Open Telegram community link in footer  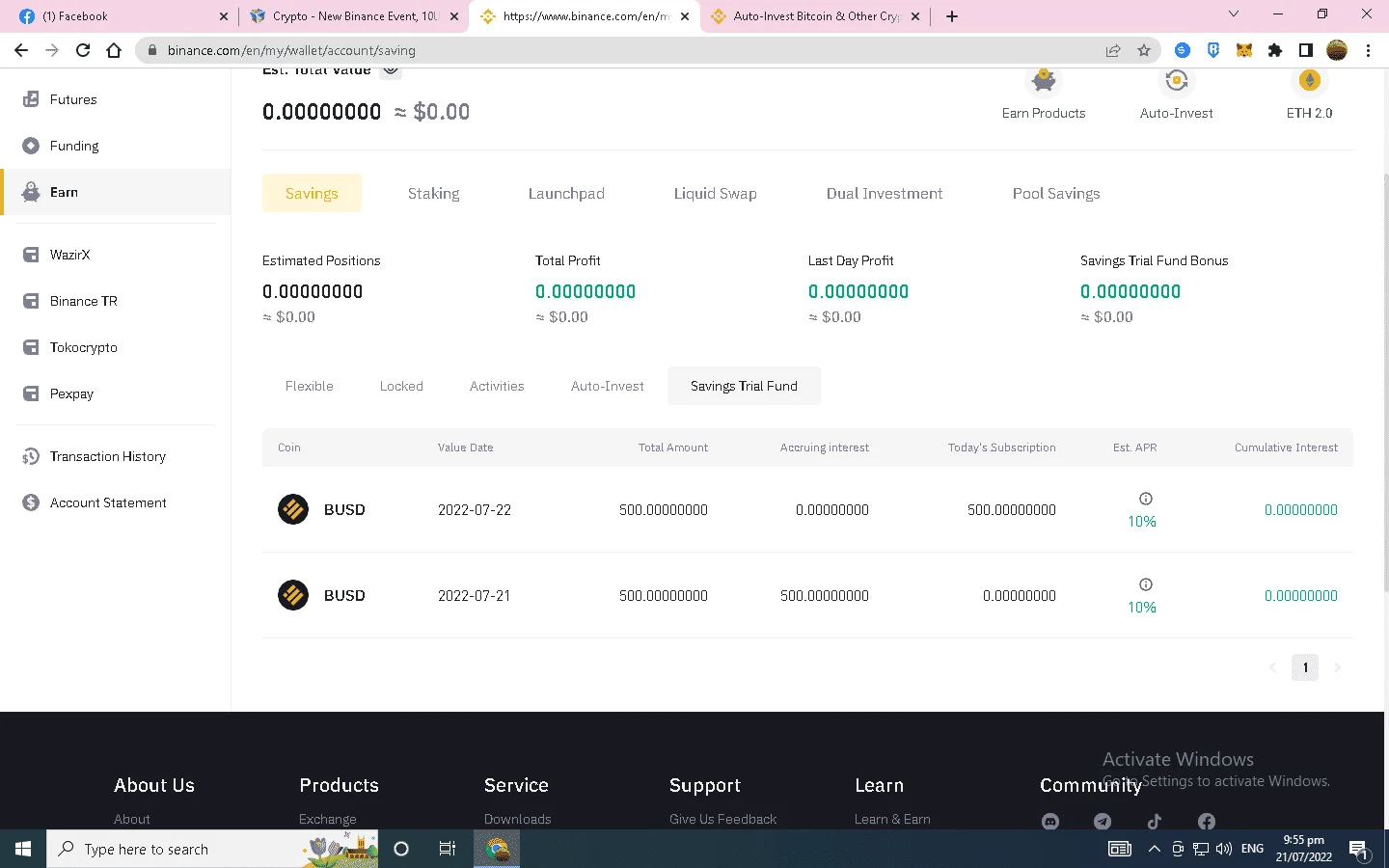pyautogui.click(x=1103, y=822)
